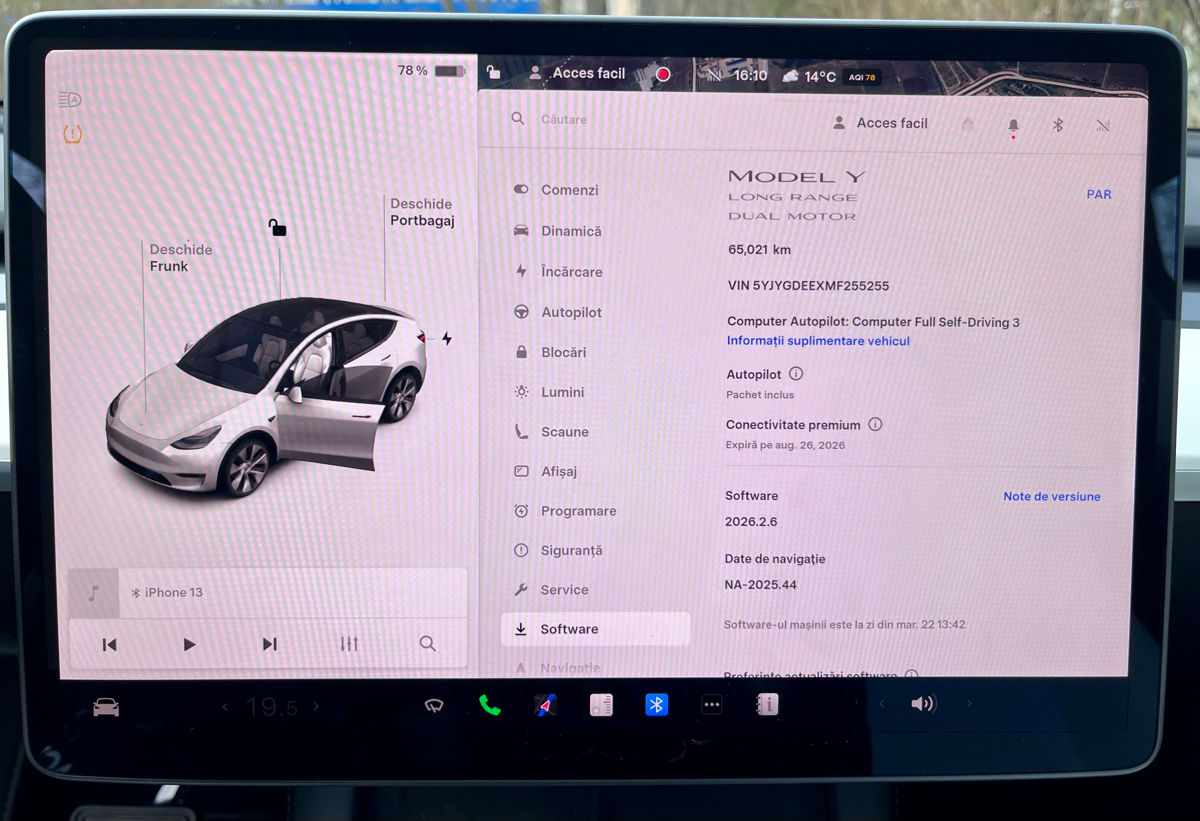Tap navigation data NA-2025.44
Image resolution: width=1200 pixels, height=821 pixels.
761,585
